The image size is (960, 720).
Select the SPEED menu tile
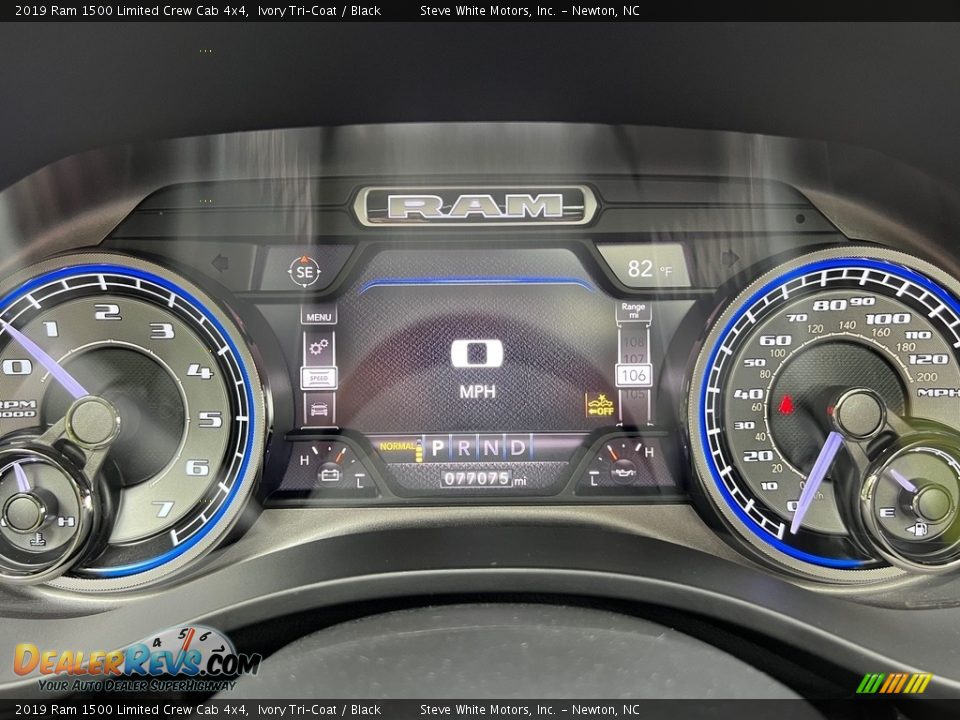point(319,378)
